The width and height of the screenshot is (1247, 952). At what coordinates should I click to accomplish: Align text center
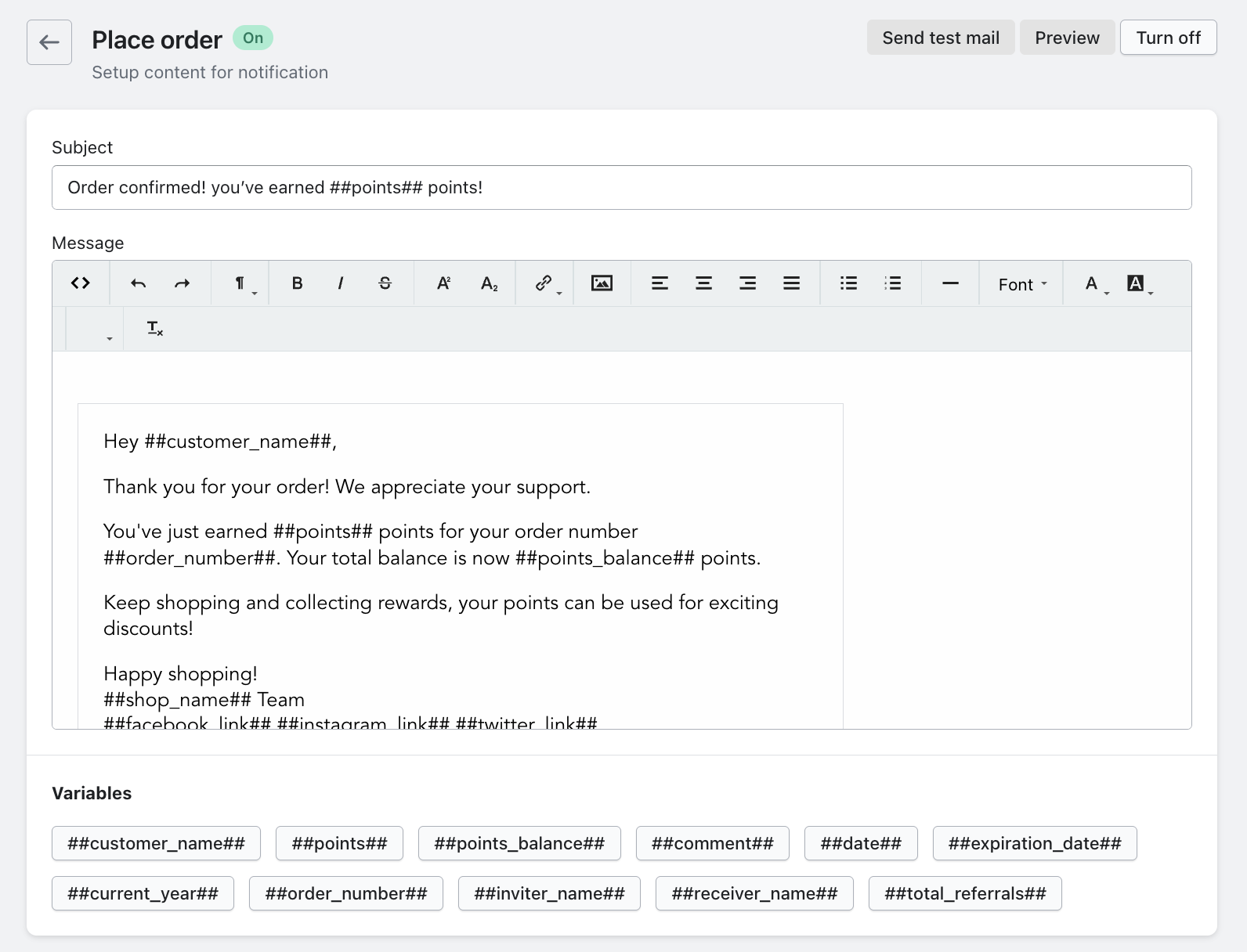(703, 283)
